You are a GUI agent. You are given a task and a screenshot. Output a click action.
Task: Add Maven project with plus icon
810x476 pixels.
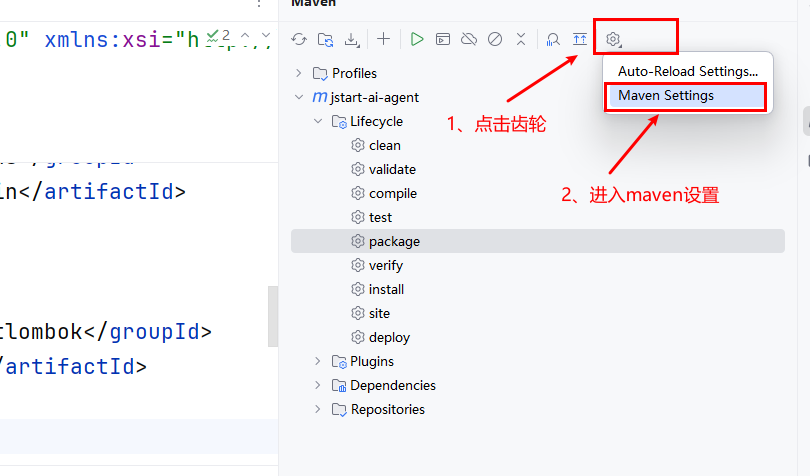pos(383,39)
